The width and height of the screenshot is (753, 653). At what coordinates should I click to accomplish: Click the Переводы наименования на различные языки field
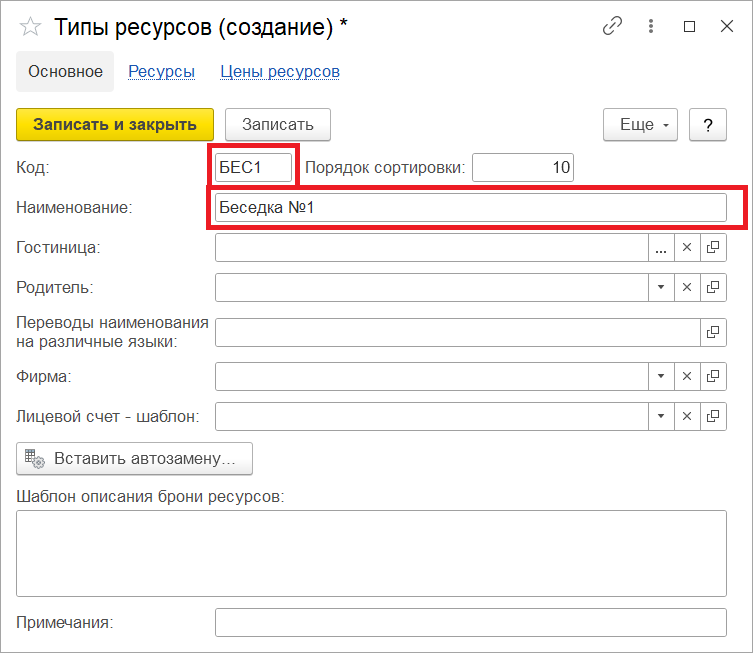458,332
